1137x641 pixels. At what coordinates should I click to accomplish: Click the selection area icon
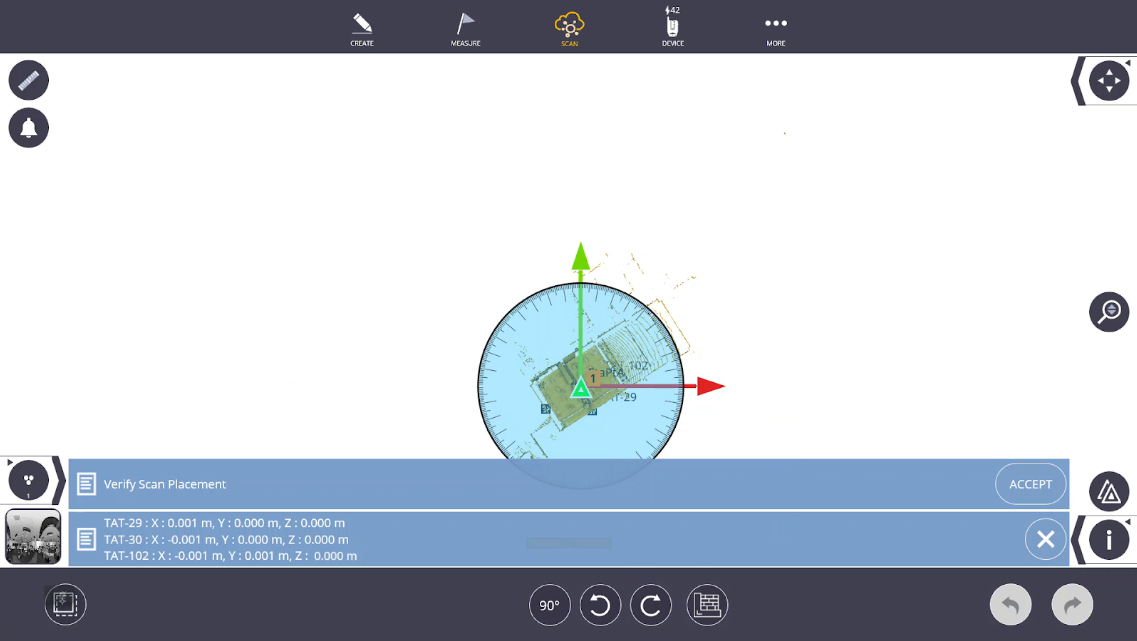[65, 604]
